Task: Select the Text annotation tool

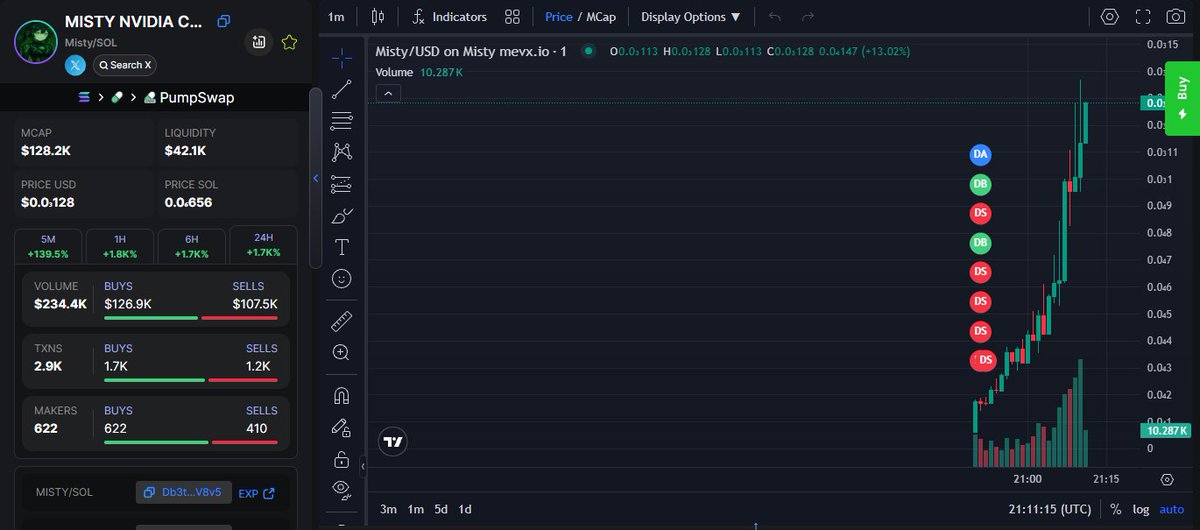Action: pyautogui.click(x=342, y=247)
